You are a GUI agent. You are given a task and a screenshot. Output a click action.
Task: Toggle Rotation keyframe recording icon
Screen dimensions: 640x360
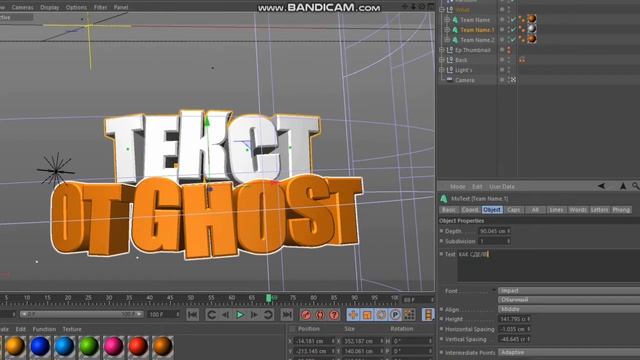tap(381, 315)
